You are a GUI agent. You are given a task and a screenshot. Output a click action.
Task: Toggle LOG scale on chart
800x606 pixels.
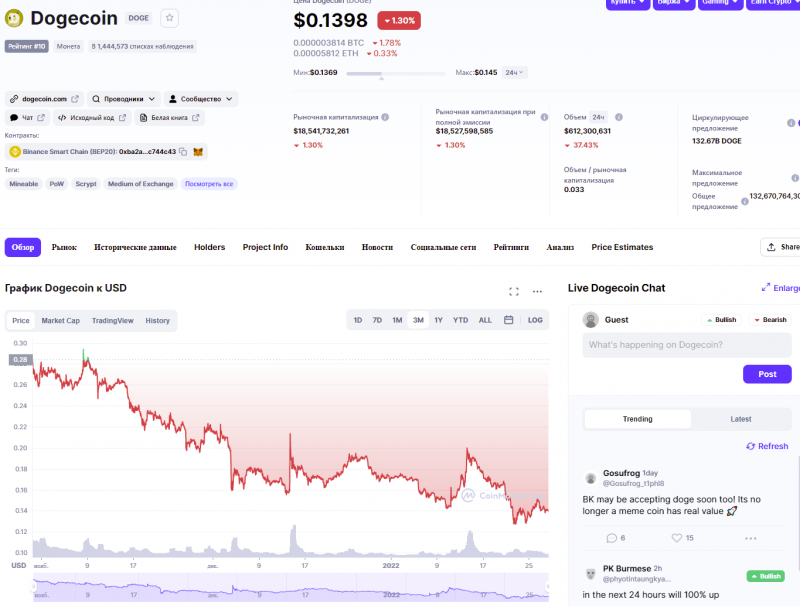point(535,320)
